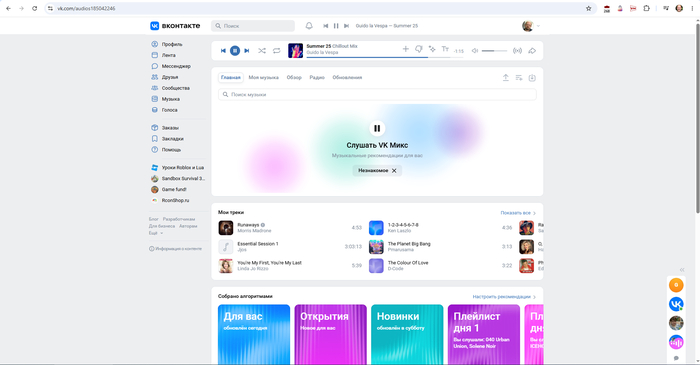Open Показать все for my tracks
This screenshot has width=700, height=365.
click(518, 213)
